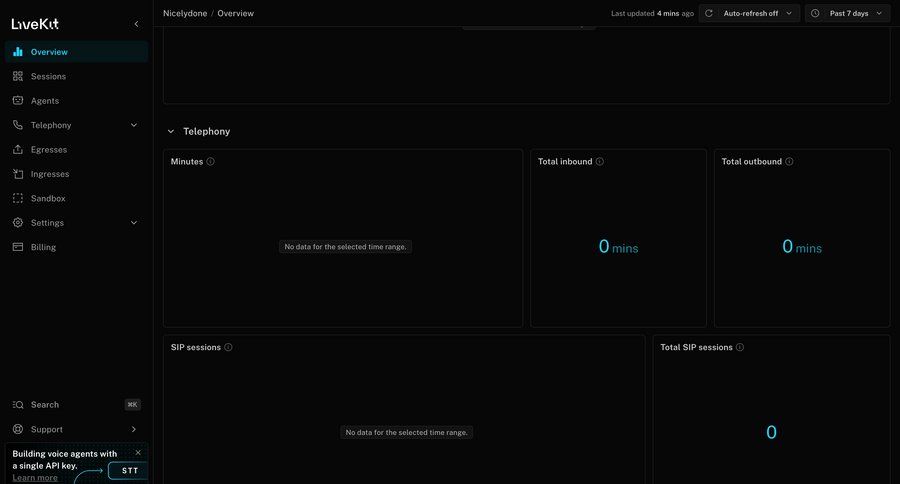
Task: Open the Support submenu arrow
Action: (x=134, y=429)
